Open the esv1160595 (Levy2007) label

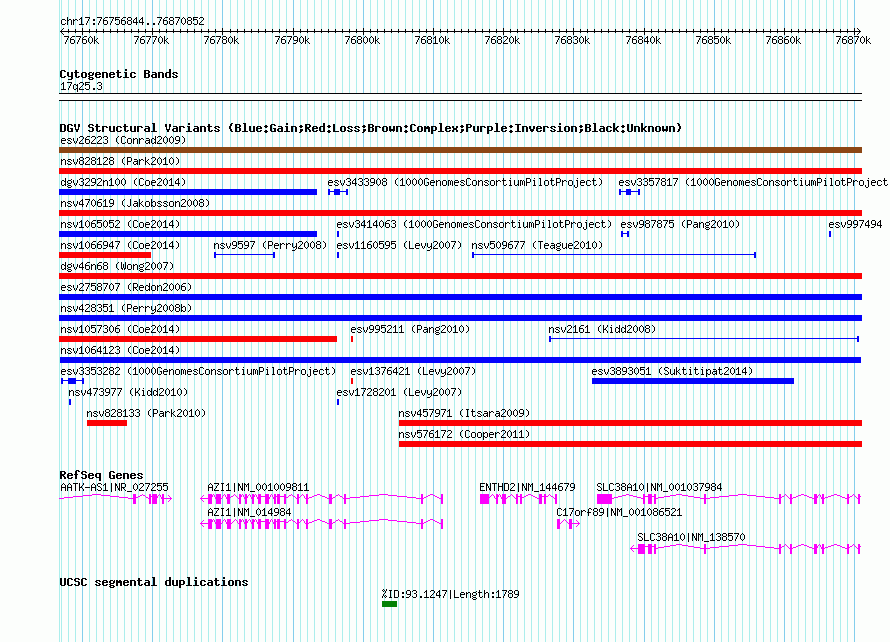tap(399, 245)
